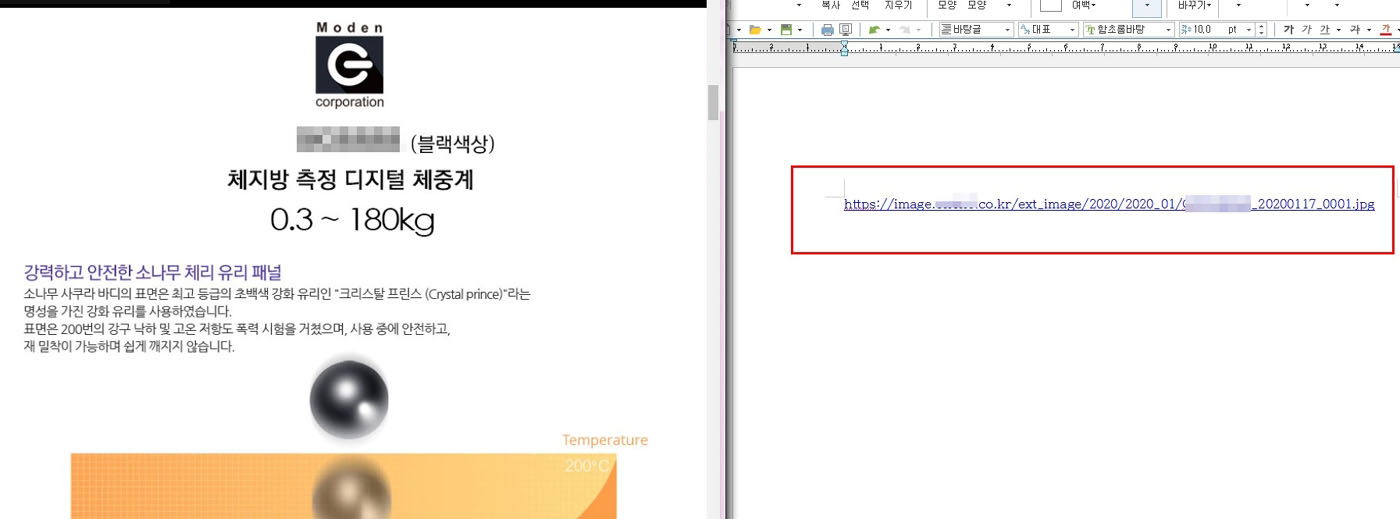Click the text 0.3 ~ 180kg
Screen dimensions: 1400x519
352,220
